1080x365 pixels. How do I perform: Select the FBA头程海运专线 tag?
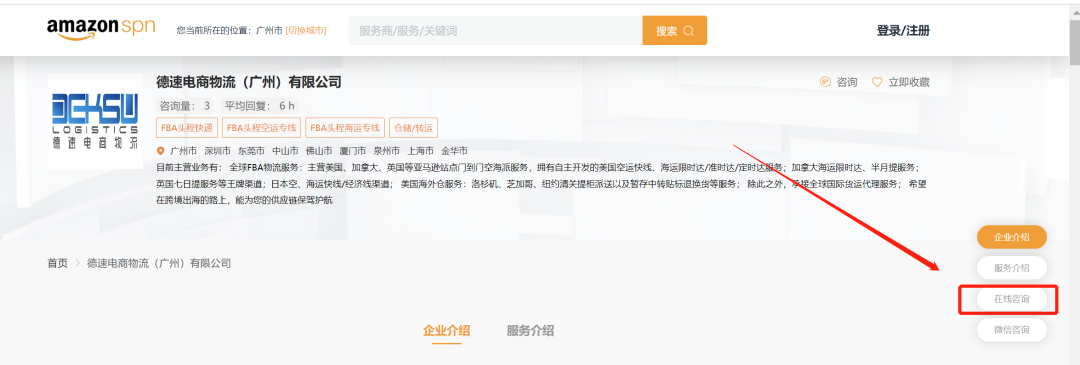344,128
